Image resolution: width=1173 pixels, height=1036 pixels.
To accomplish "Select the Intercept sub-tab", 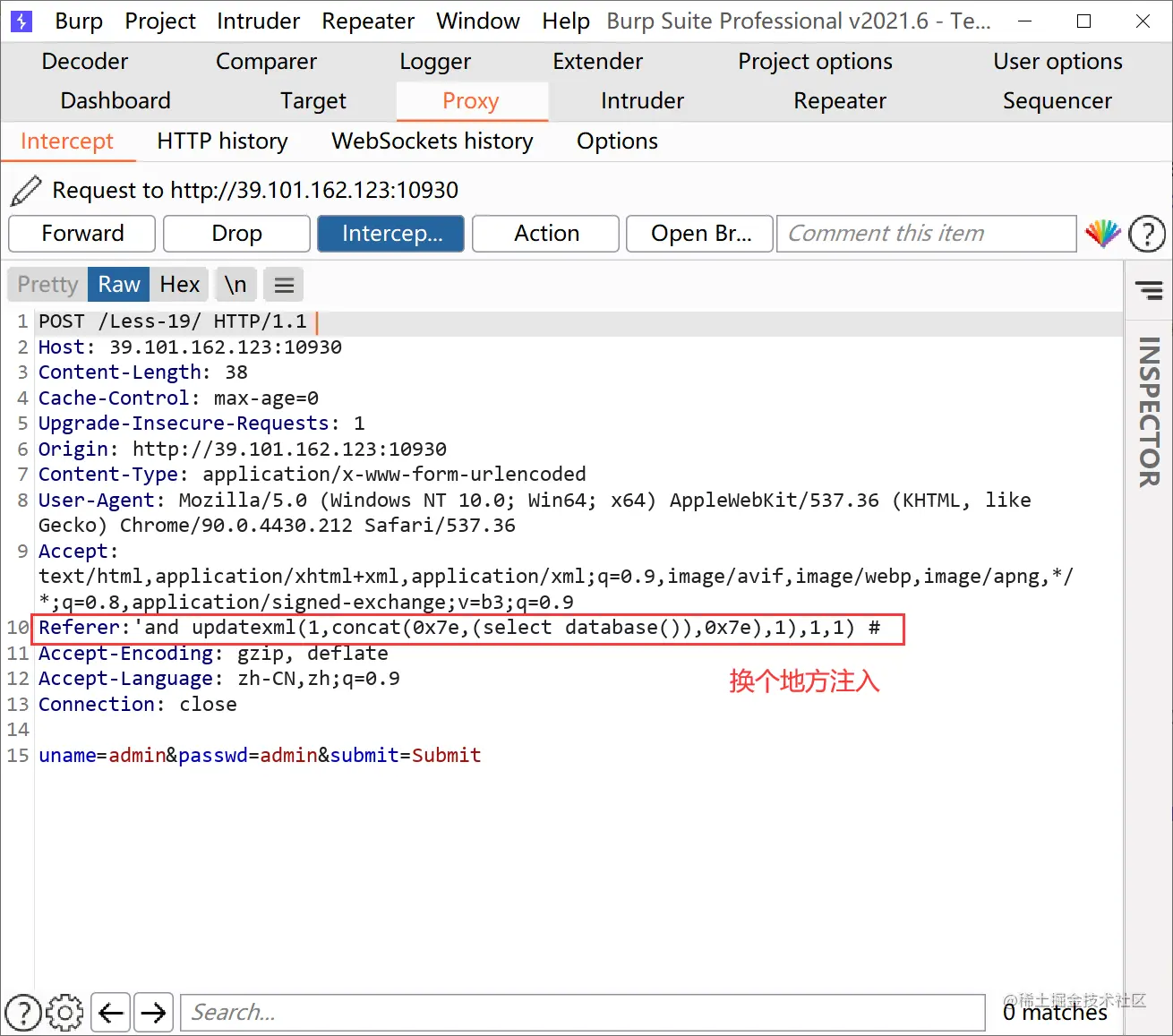I will [67, 141].
